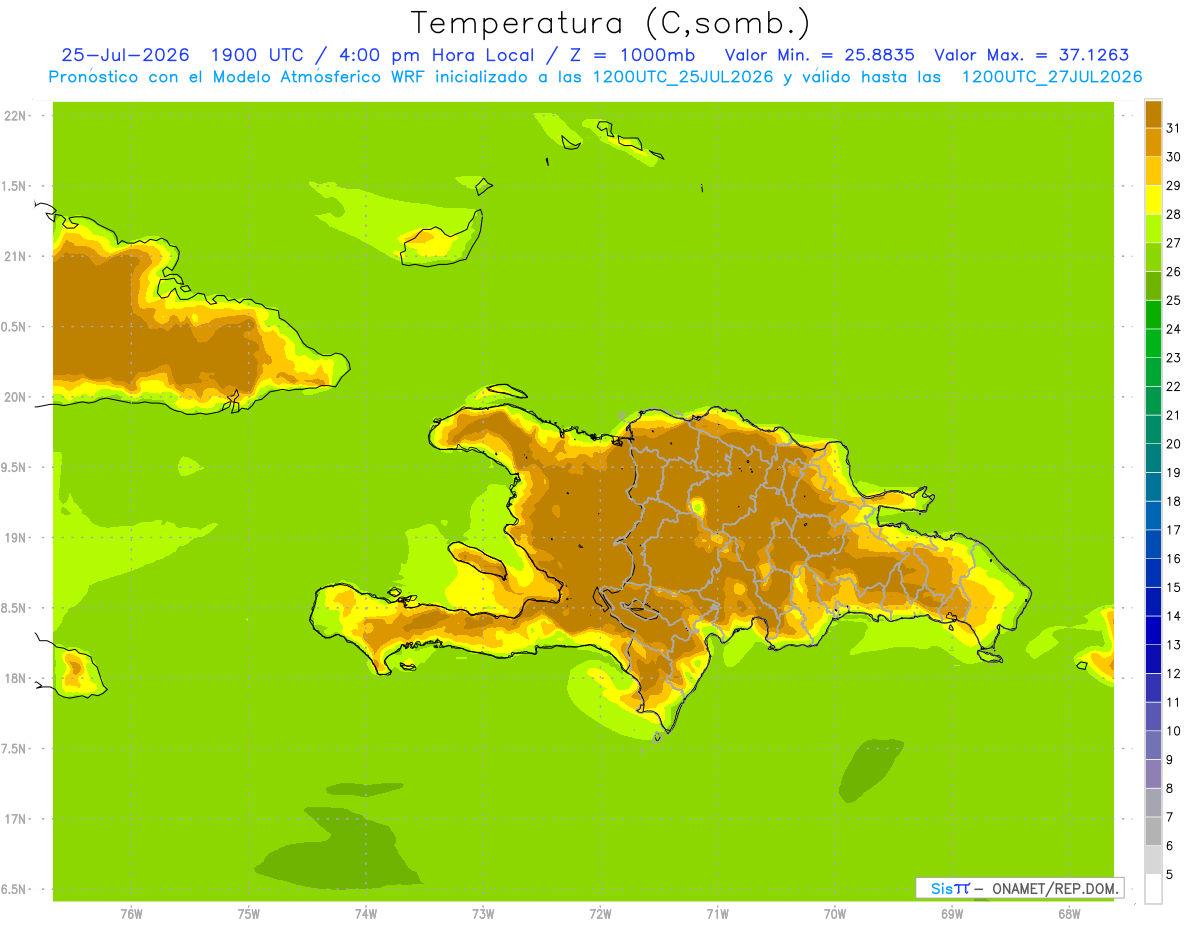Click the '72W' longitude label
Screen dimensions: 1200x927
[600, 914]
